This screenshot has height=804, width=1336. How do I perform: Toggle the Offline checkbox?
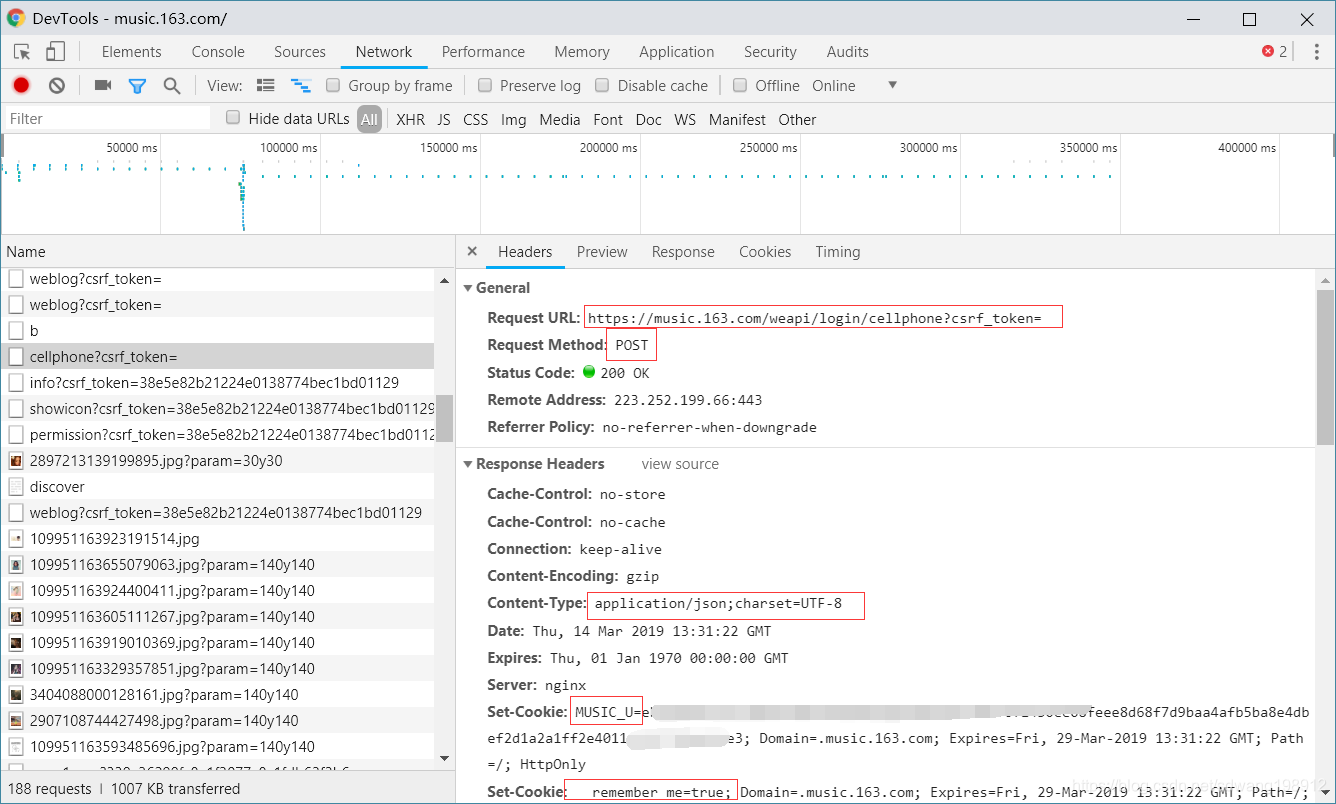pos(740,85)
